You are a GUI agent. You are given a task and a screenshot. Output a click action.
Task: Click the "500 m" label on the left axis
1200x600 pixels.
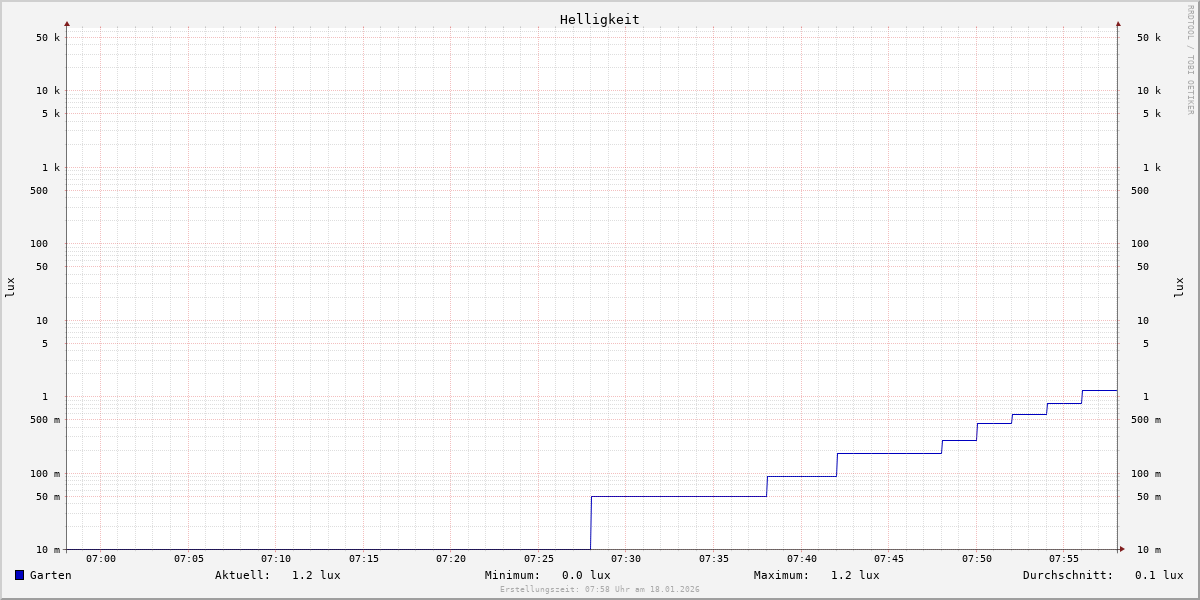tap(45, 420)
